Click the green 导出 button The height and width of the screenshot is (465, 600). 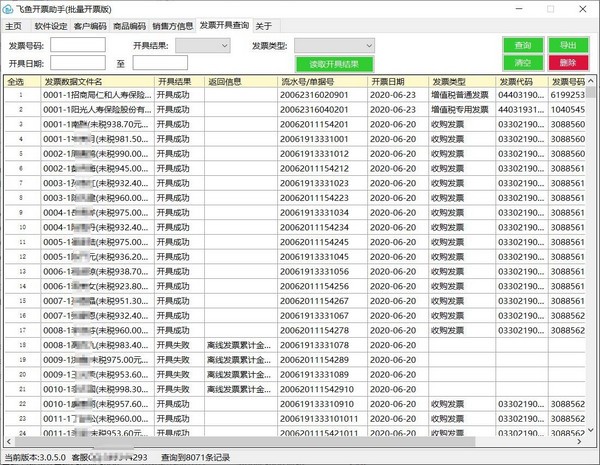(x=568, y=46)
